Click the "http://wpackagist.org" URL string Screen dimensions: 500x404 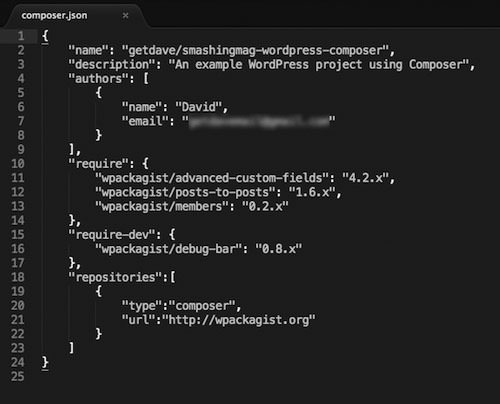tap(239, 320)
